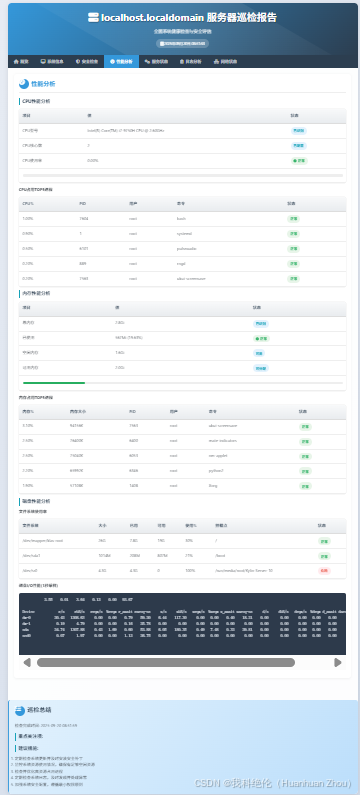
Task: Click the server icon beside the localhost.localdomain title
Action: (93, 18)
